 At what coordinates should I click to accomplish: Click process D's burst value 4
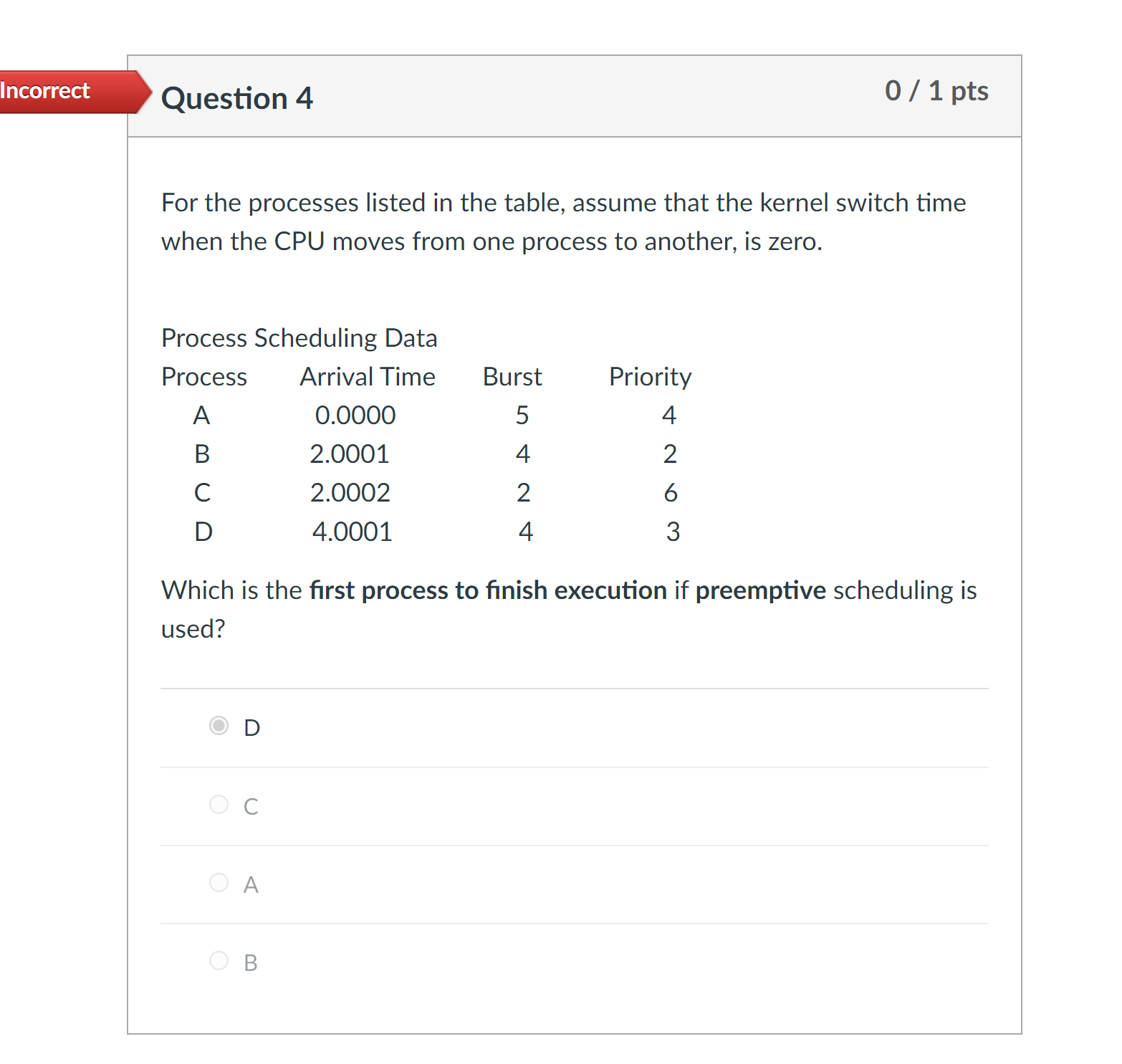(526, 531)
